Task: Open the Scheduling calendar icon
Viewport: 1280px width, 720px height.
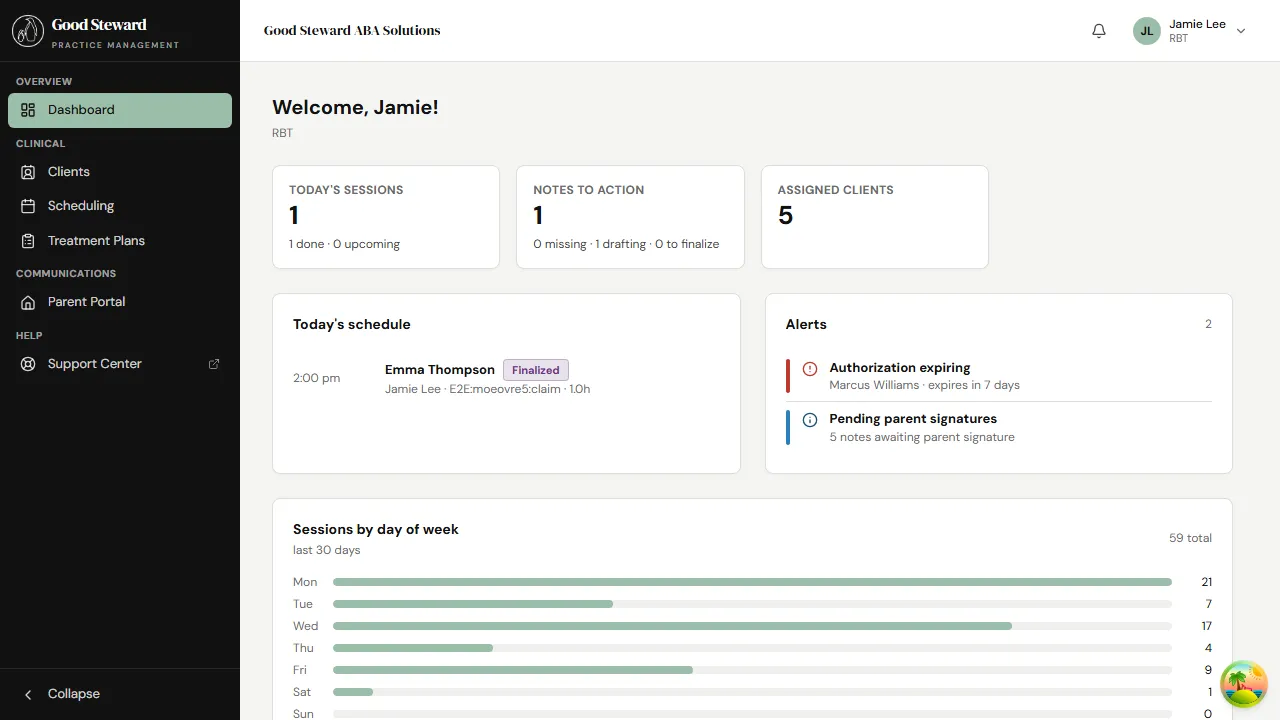Action: point(27,205)
